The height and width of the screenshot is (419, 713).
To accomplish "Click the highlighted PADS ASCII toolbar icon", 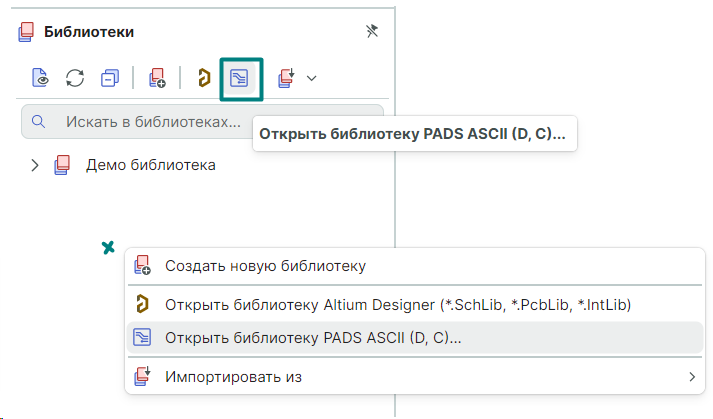I will pyautogui.click(x=240, y=78).
